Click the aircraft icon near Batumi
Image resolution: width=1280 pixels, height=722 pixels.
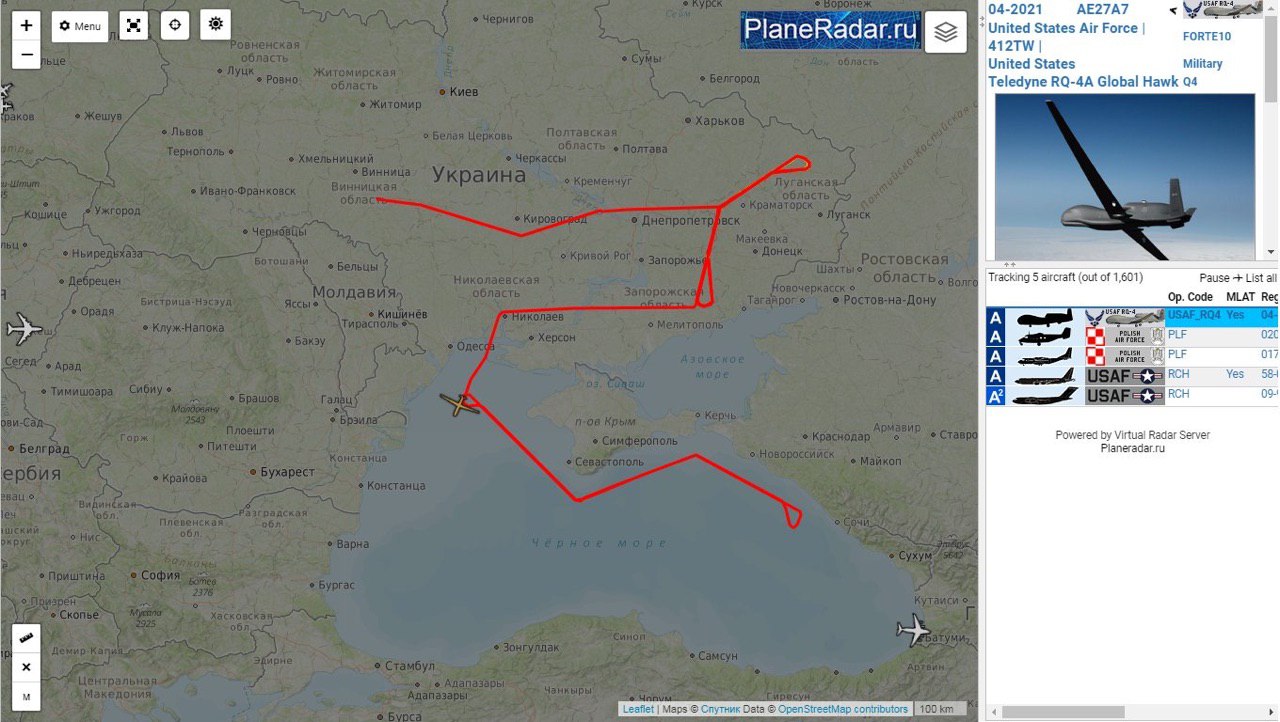(x=914, y=630)
